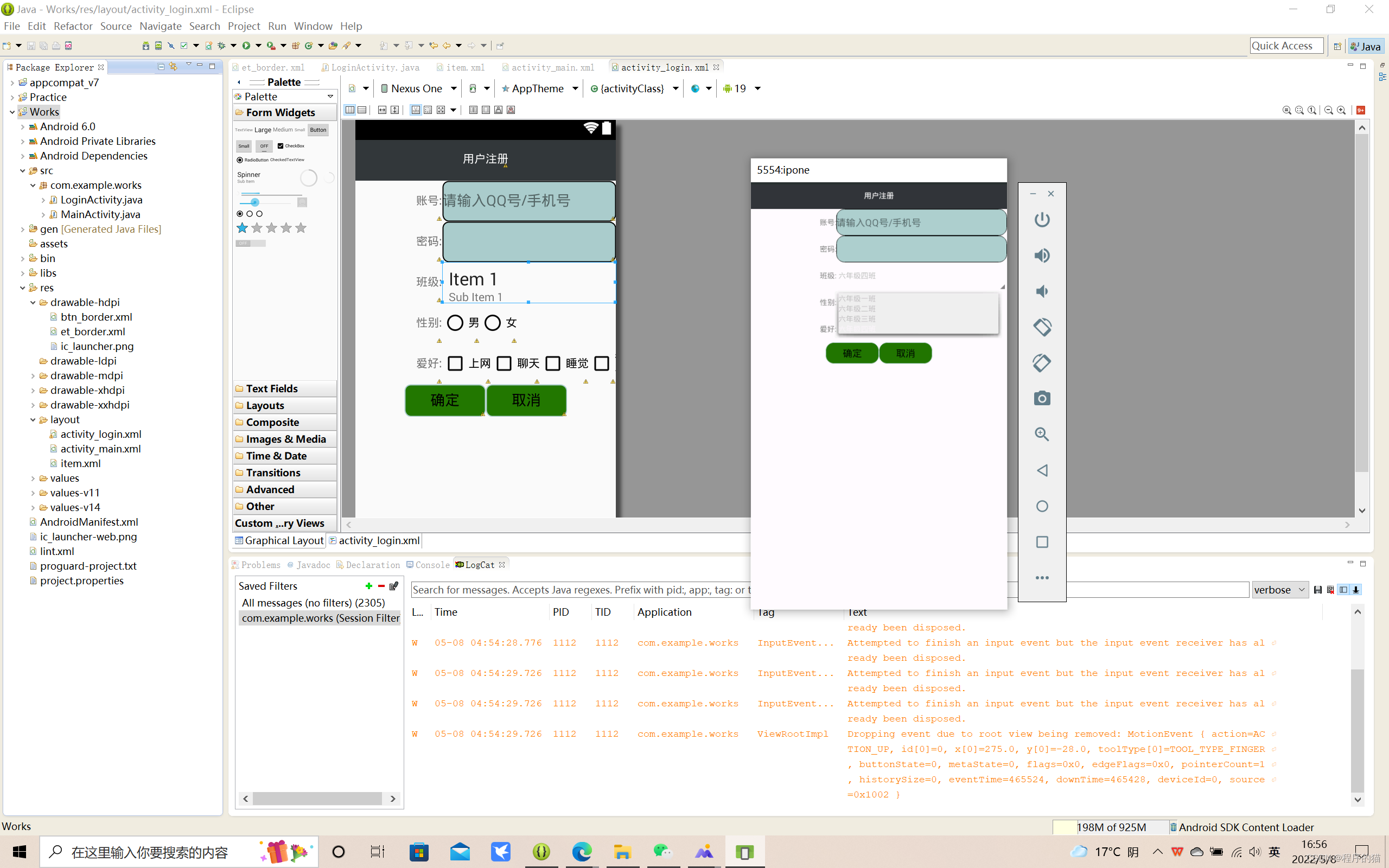This screenshot has width=1389, height=868.
Task: Open the emulator more options dots
Action: coord(1042,578)
